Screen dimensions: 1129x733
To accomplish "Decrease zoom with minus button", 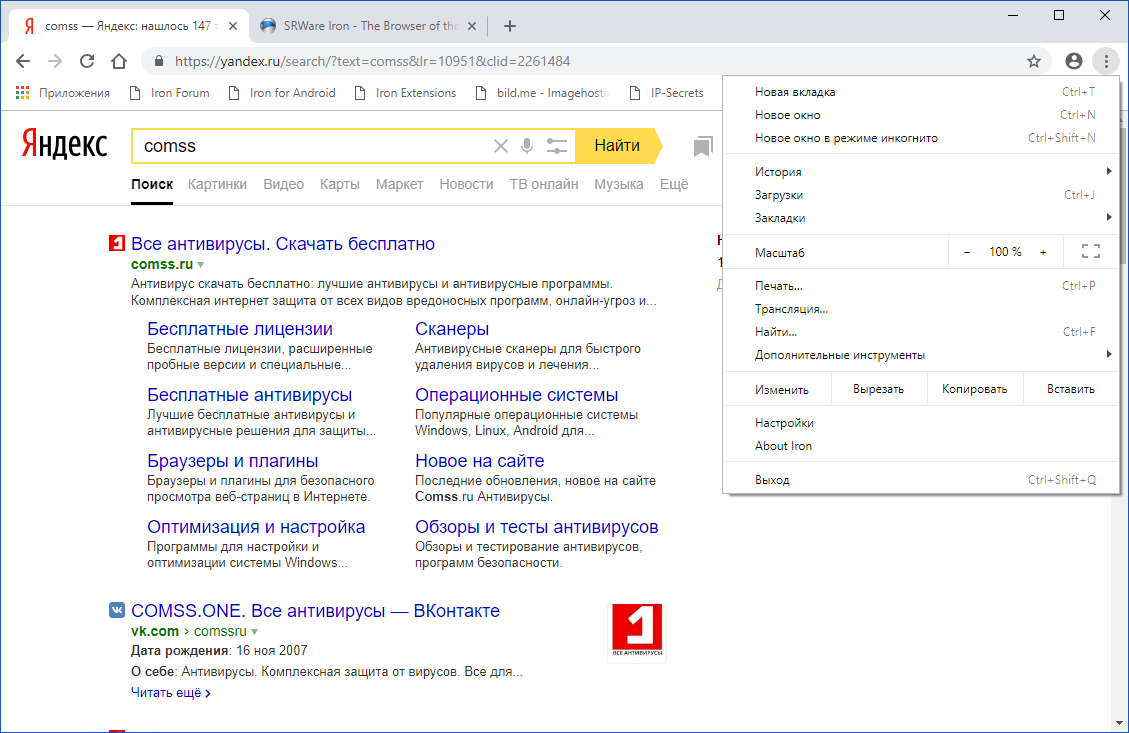I will click(967, 252).
